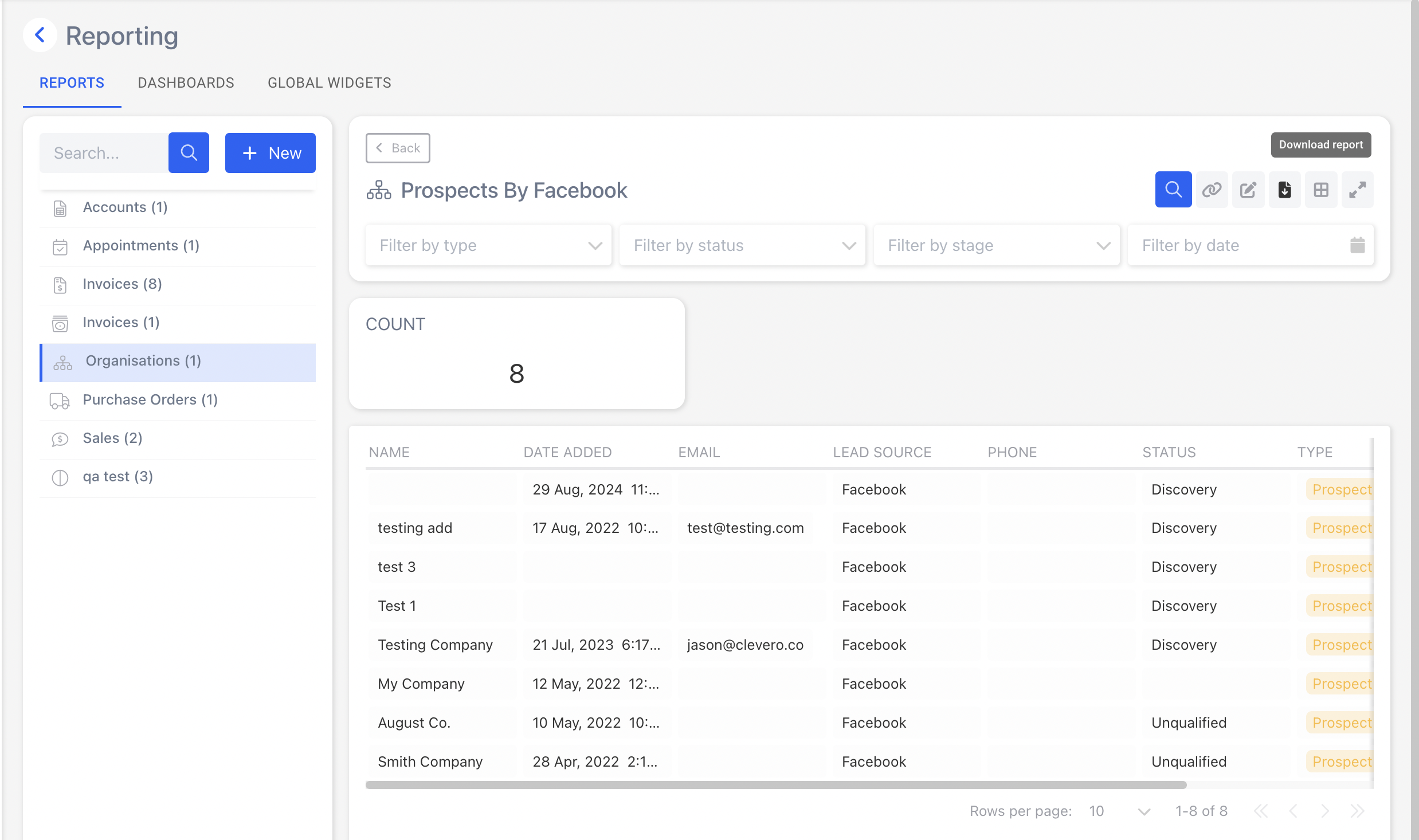Click the Invoices (8) dollar-file icon
The height and width of the screenshot is (840, 1419).
click(60, 285)
